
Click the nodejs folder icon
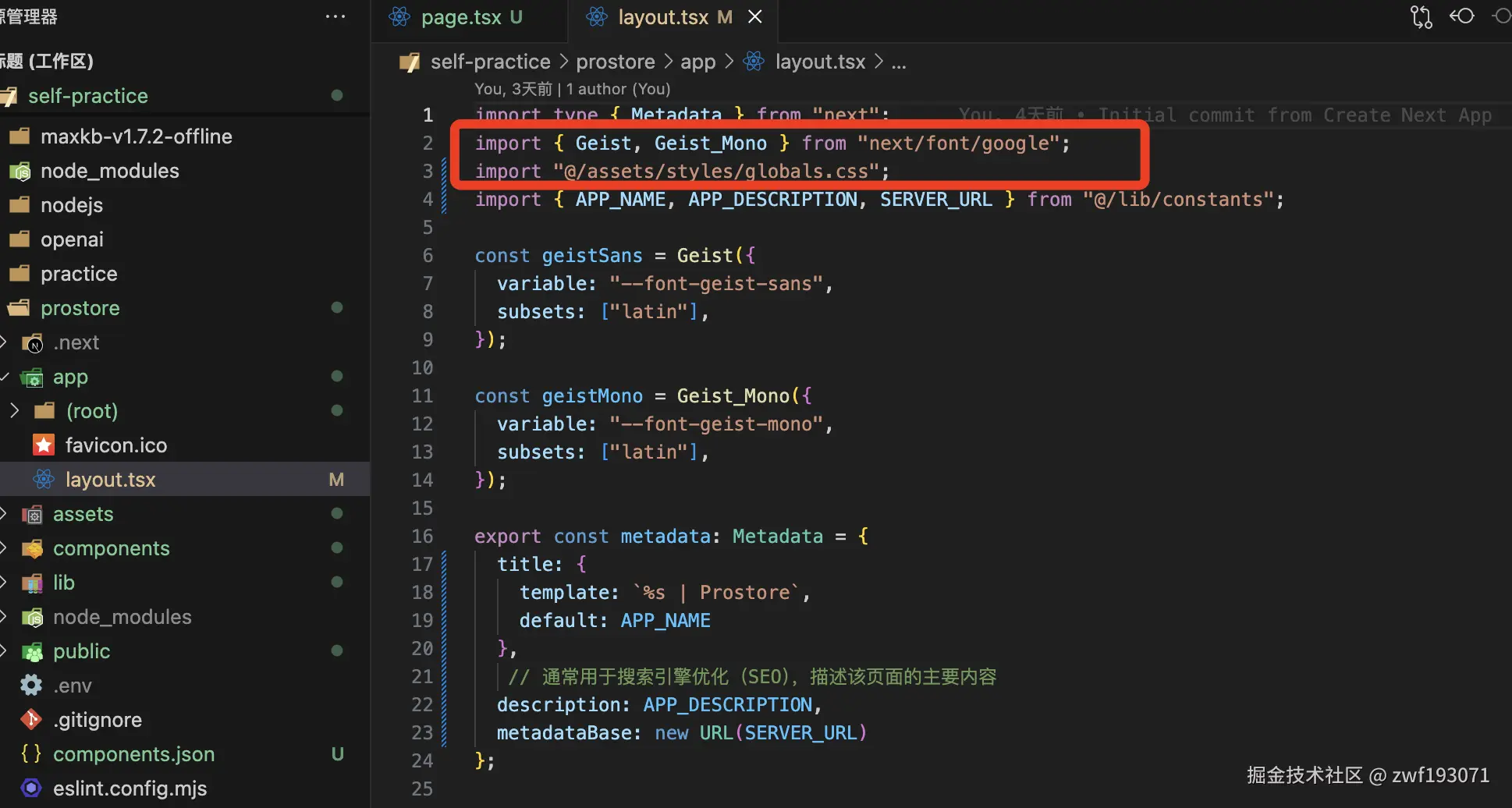tap(20, 205)
